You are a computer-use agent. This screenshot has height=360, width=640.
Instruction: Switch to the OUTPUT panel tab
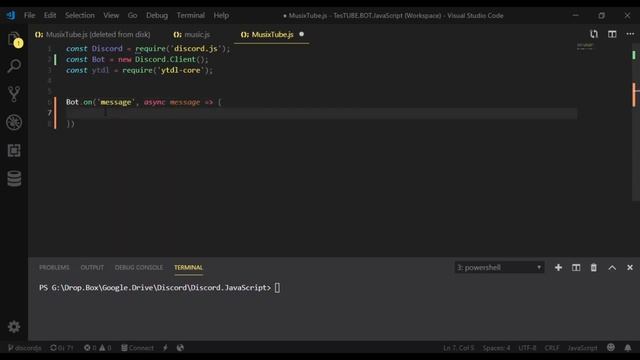point(92,267)
